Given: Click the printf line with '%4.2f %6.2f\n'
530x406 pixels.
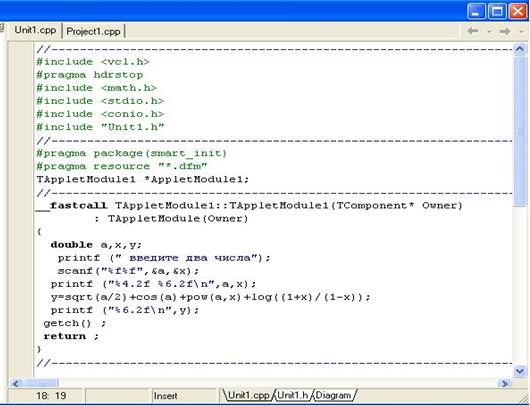Looking at the screenshot, I should coord(153,284).
